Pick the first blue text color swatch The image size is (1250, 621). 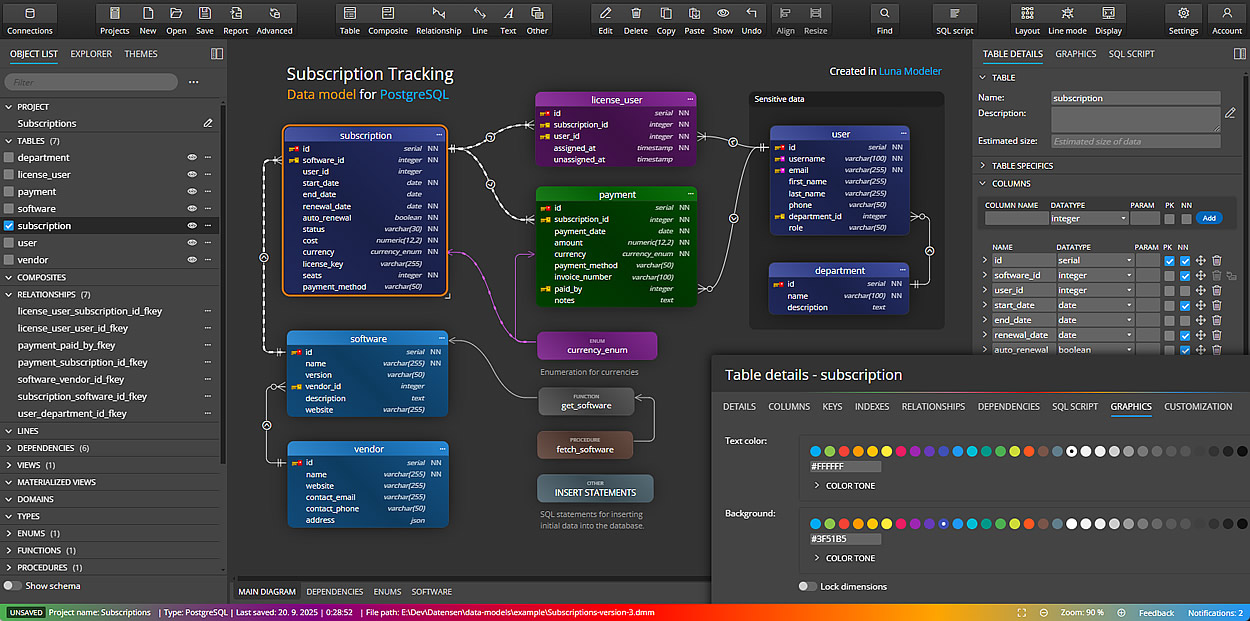click(x=816, y=451)
